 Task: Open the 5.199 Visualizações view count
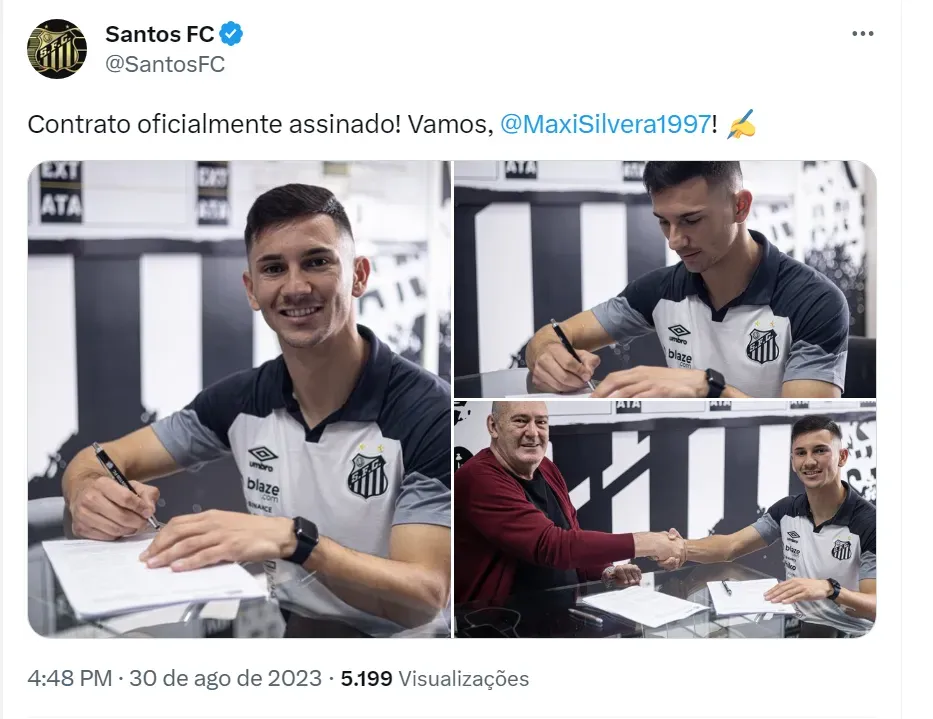point(434,678)
